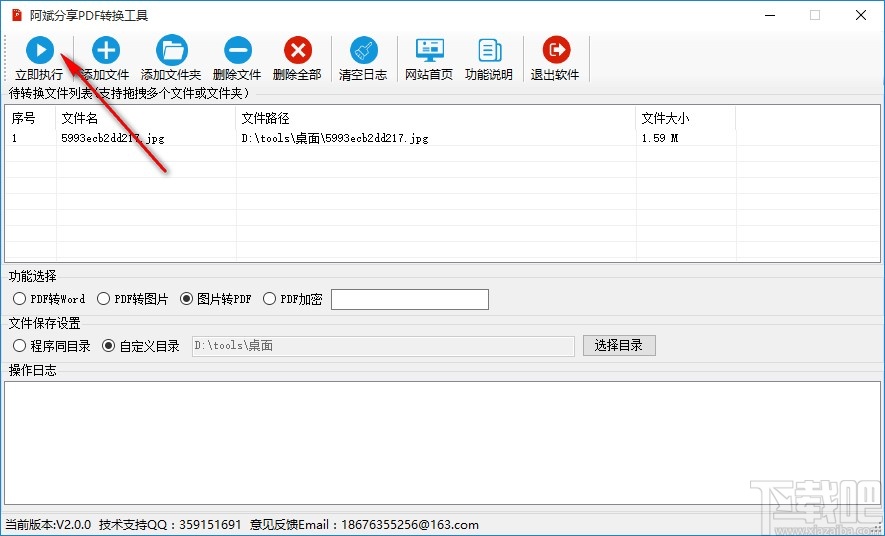Close the 阿斌分享PDF转换工具 window
The height and width of the screenshot is (536, 885).
coord(861,15)
